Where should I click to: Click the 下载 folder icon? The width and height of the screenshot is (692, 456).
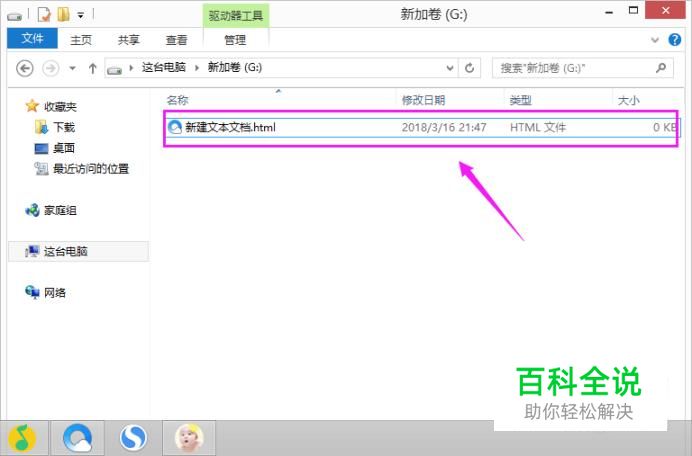41,128
